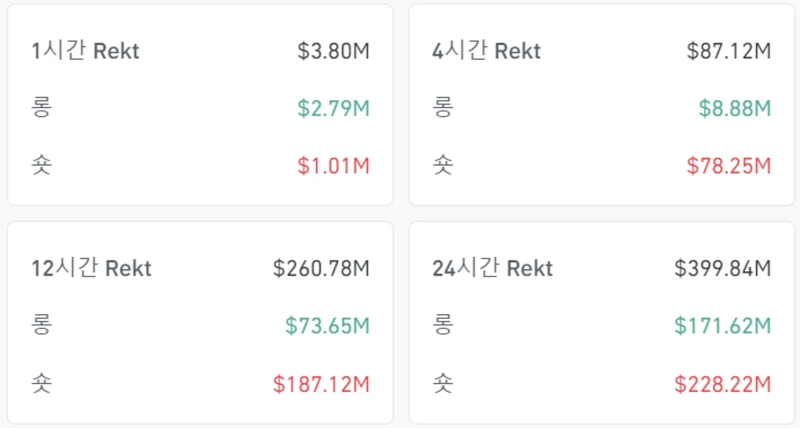800x428 pixels.
Task: Click the 24시간 Rekt card title
Action: point(492,268)
